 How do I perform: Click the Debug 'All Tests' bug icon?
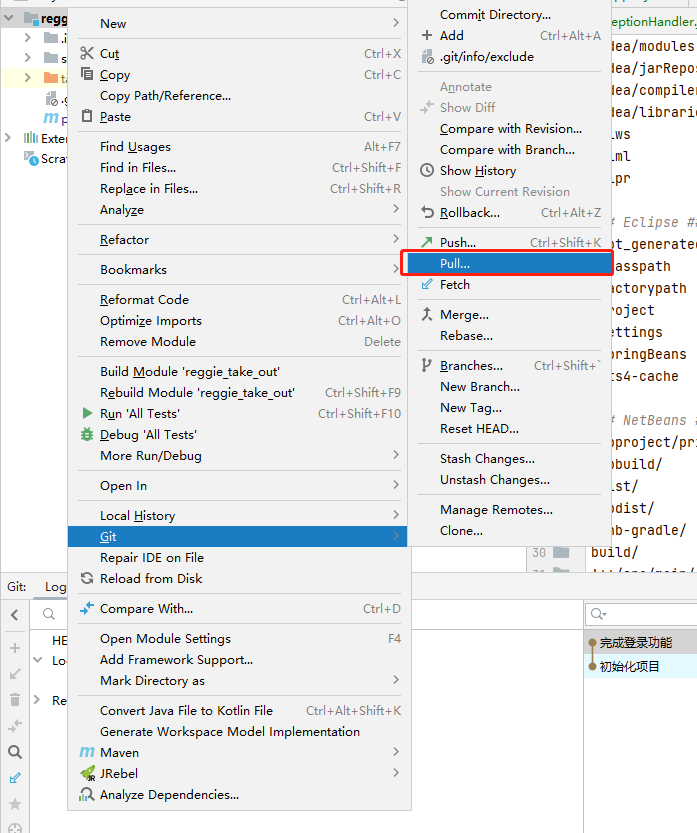87,434
